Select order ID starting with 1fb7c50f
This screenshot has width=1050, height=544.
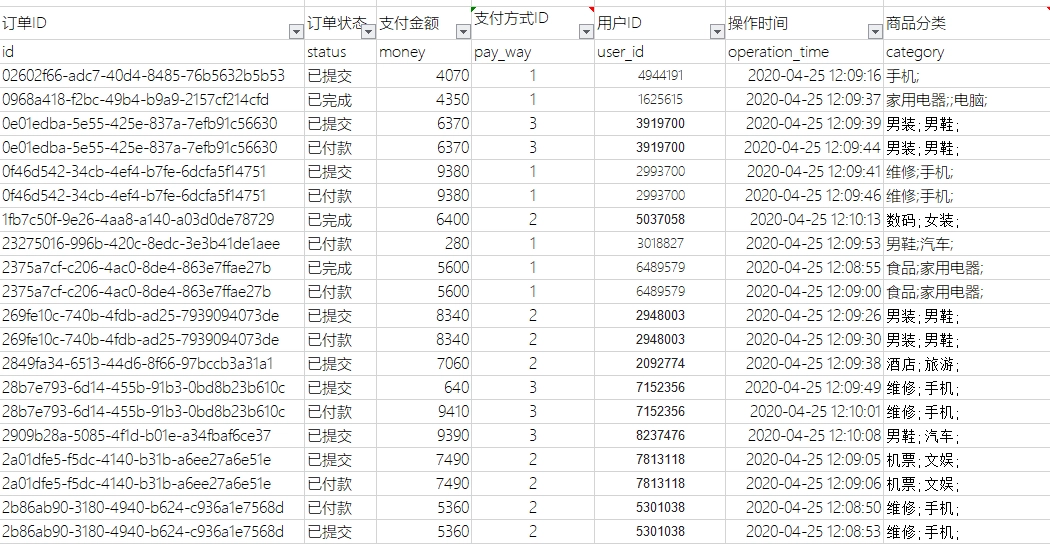[x=153, y=220]
